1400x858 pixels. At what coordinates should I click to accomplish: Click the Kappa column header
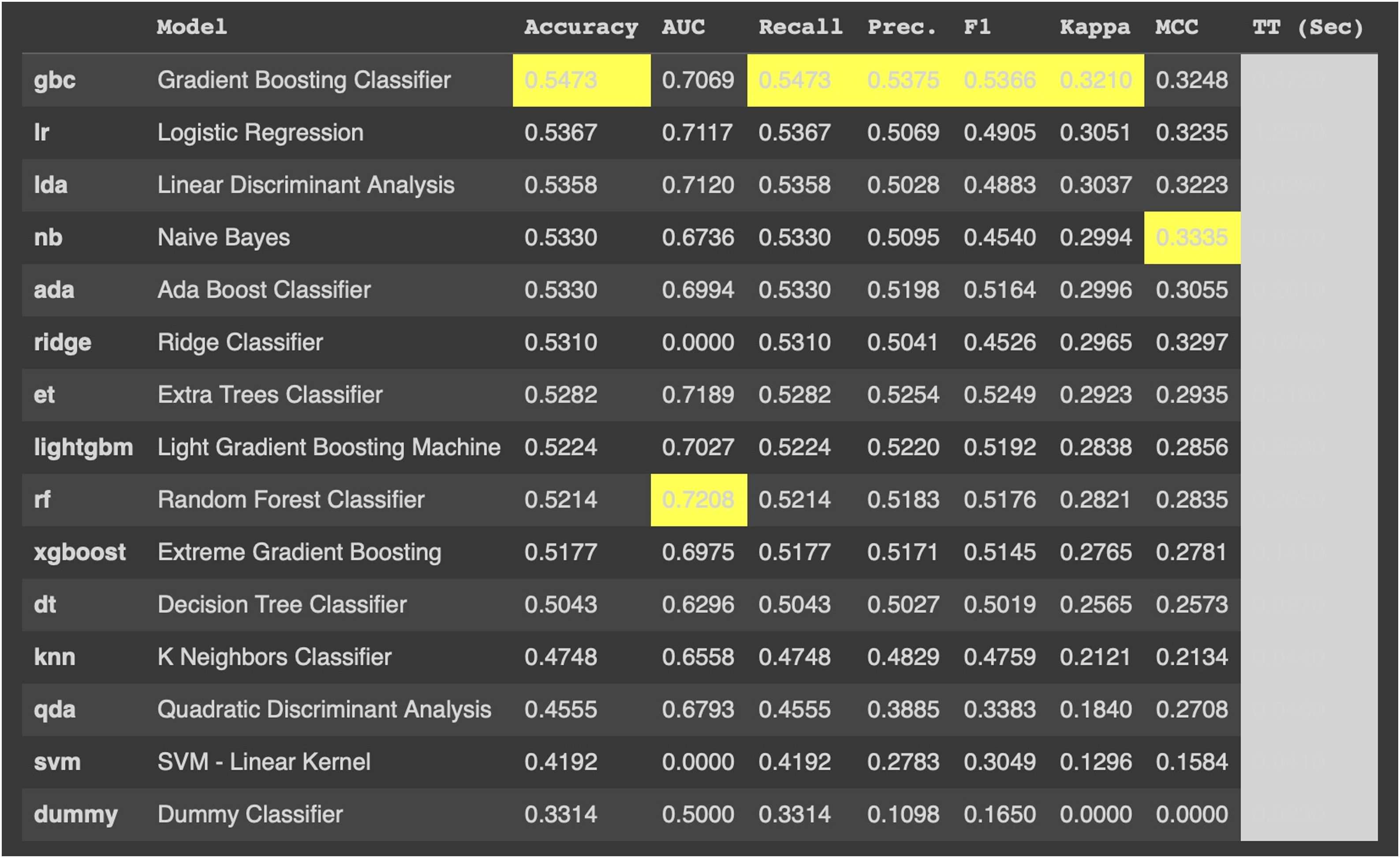click(x=1094, y=27)
